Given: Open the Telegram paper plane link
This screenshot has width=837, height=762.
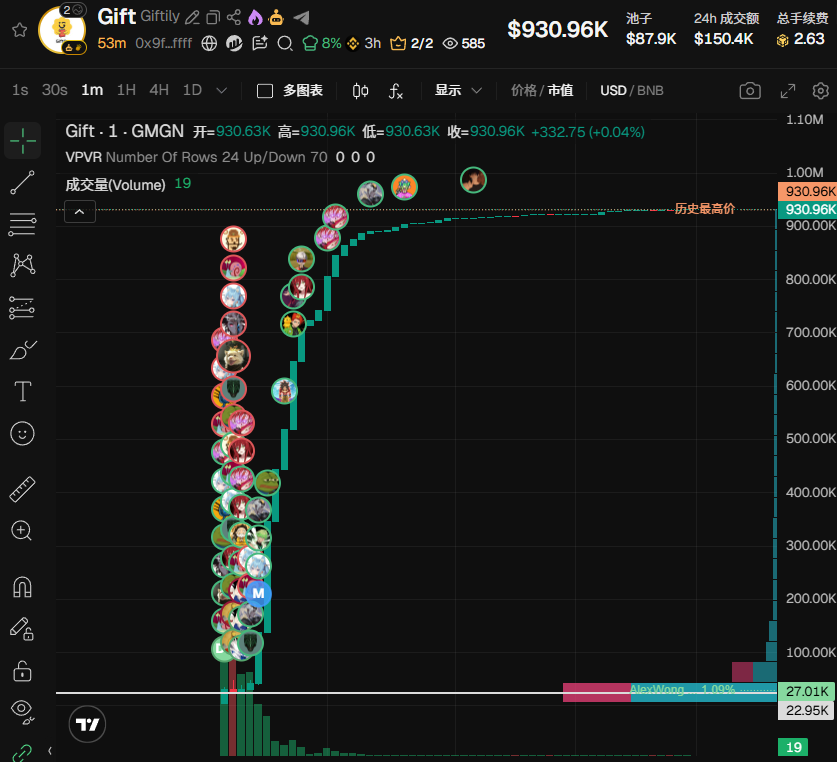Looking at the screenshot, I should click(302, 18).
